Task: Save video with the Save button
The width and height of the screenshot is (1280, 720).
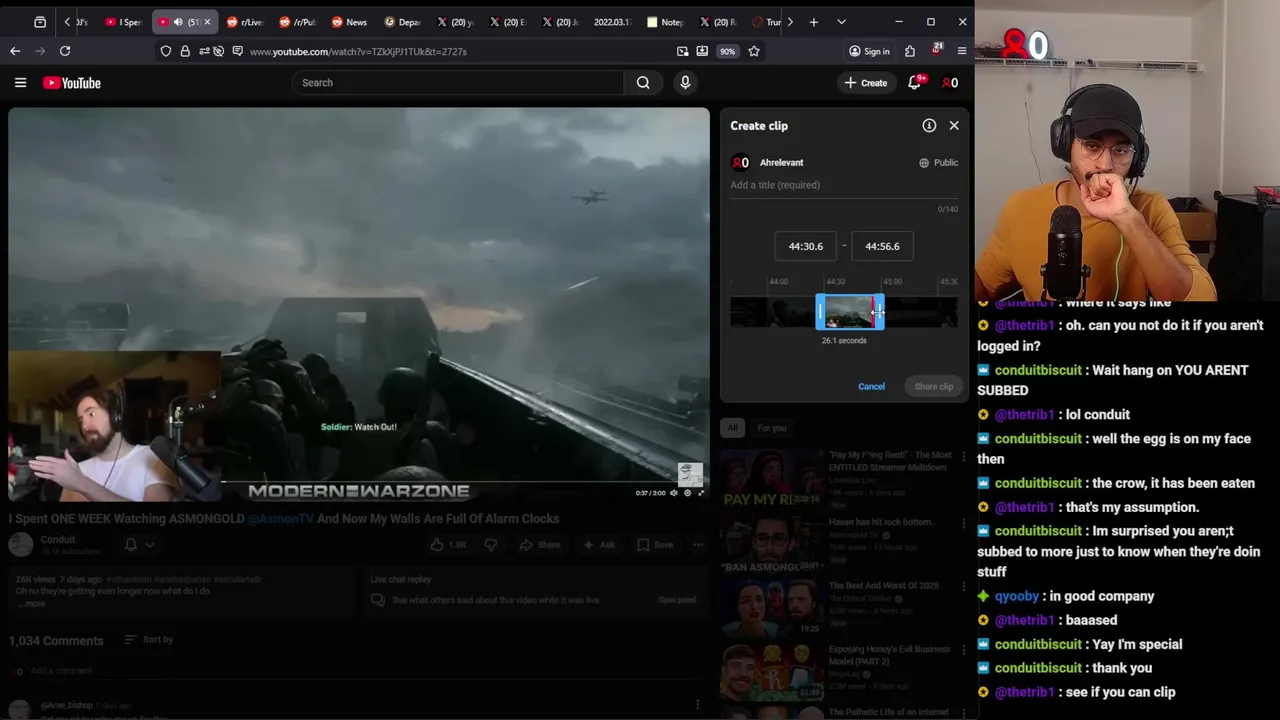Action: click(654, 545)
